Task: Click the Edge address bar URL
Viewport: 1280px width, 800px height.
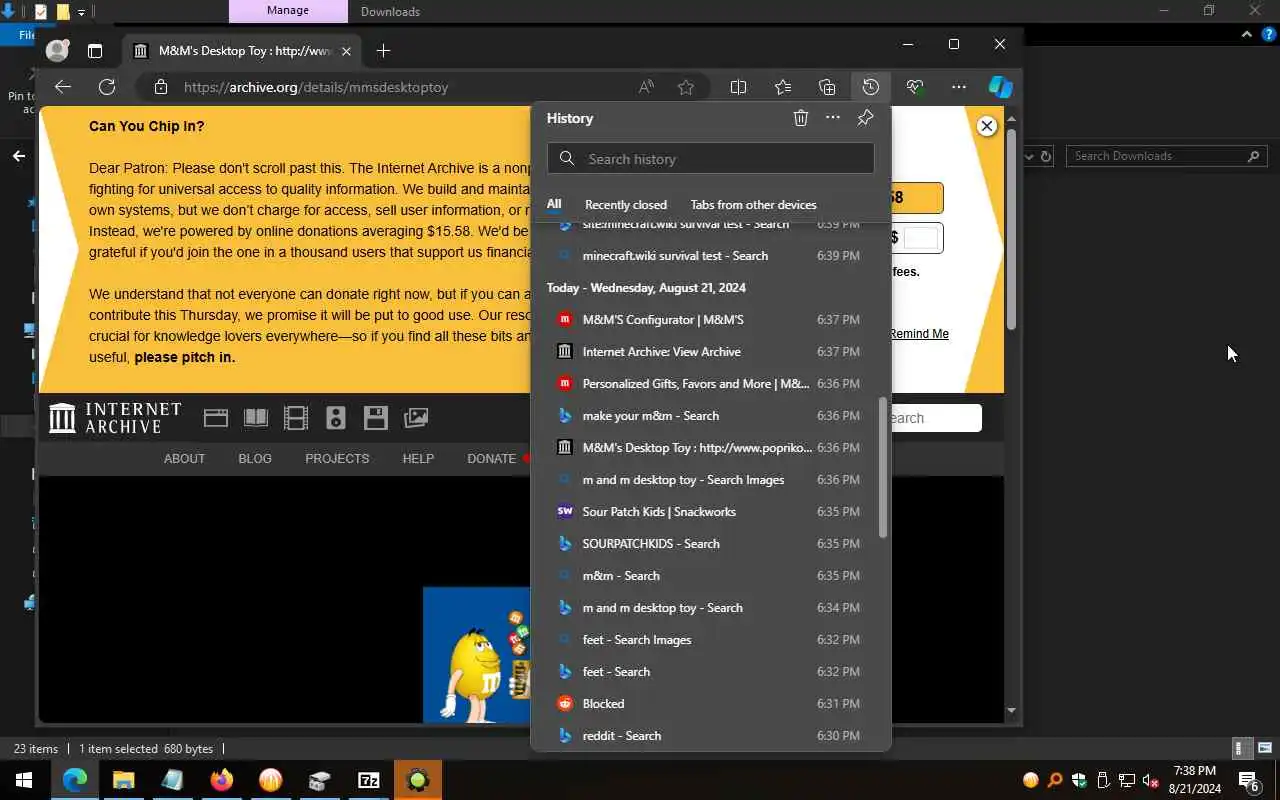Action: click(316, 87)
